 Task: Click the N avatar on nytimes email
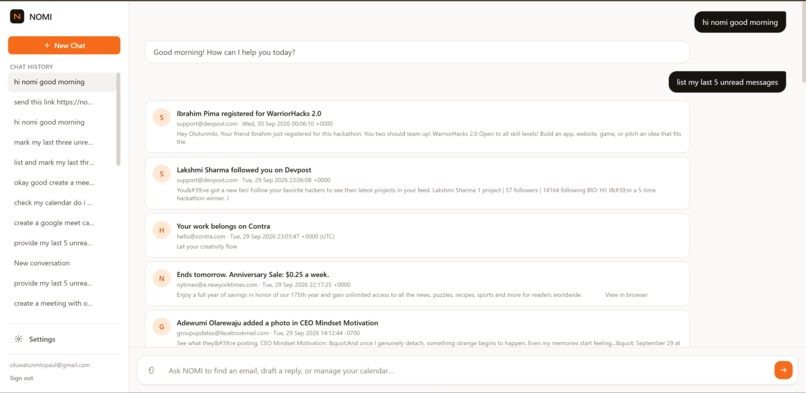(161, 278)
